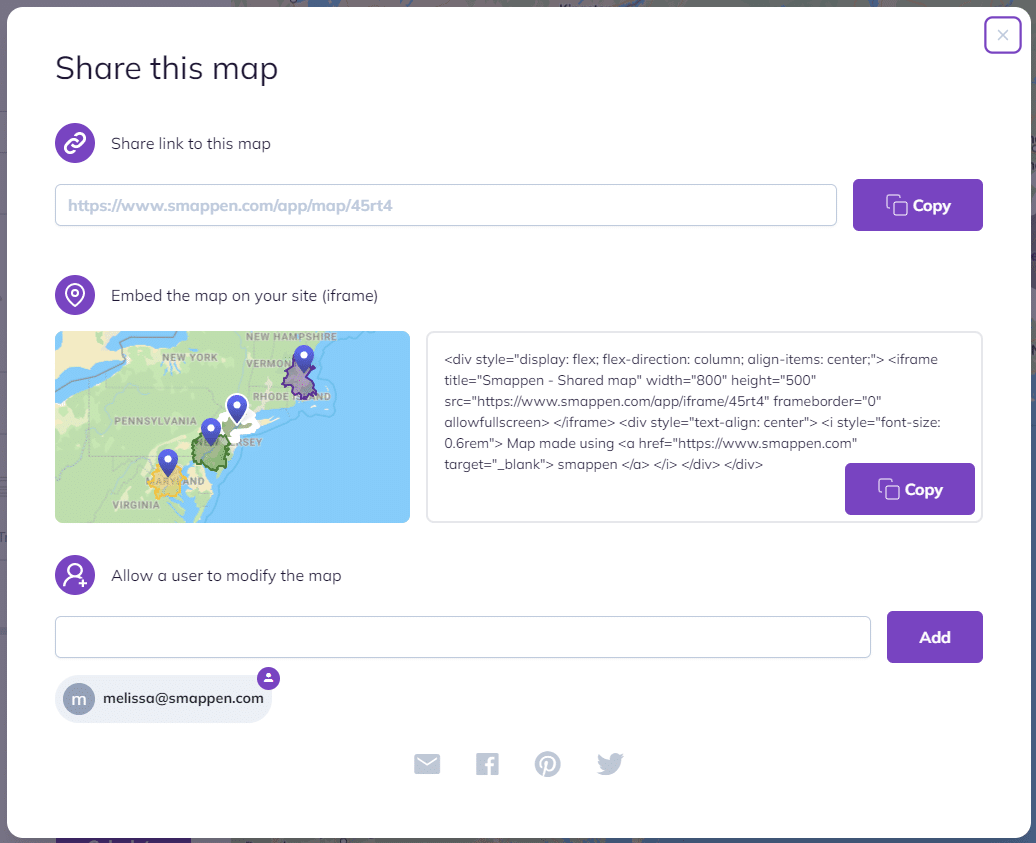The height and width of the screenshot is (843, 1036).
Task: Copy the share link with the Copy button
Action: [x=917, y=204]
